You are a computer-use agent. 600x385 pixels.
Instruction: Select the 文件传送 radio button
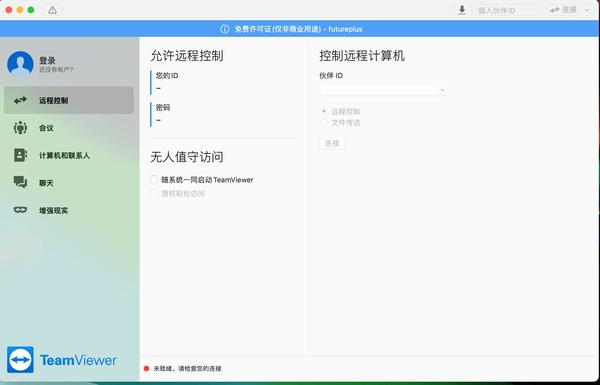tap(324, 122)
